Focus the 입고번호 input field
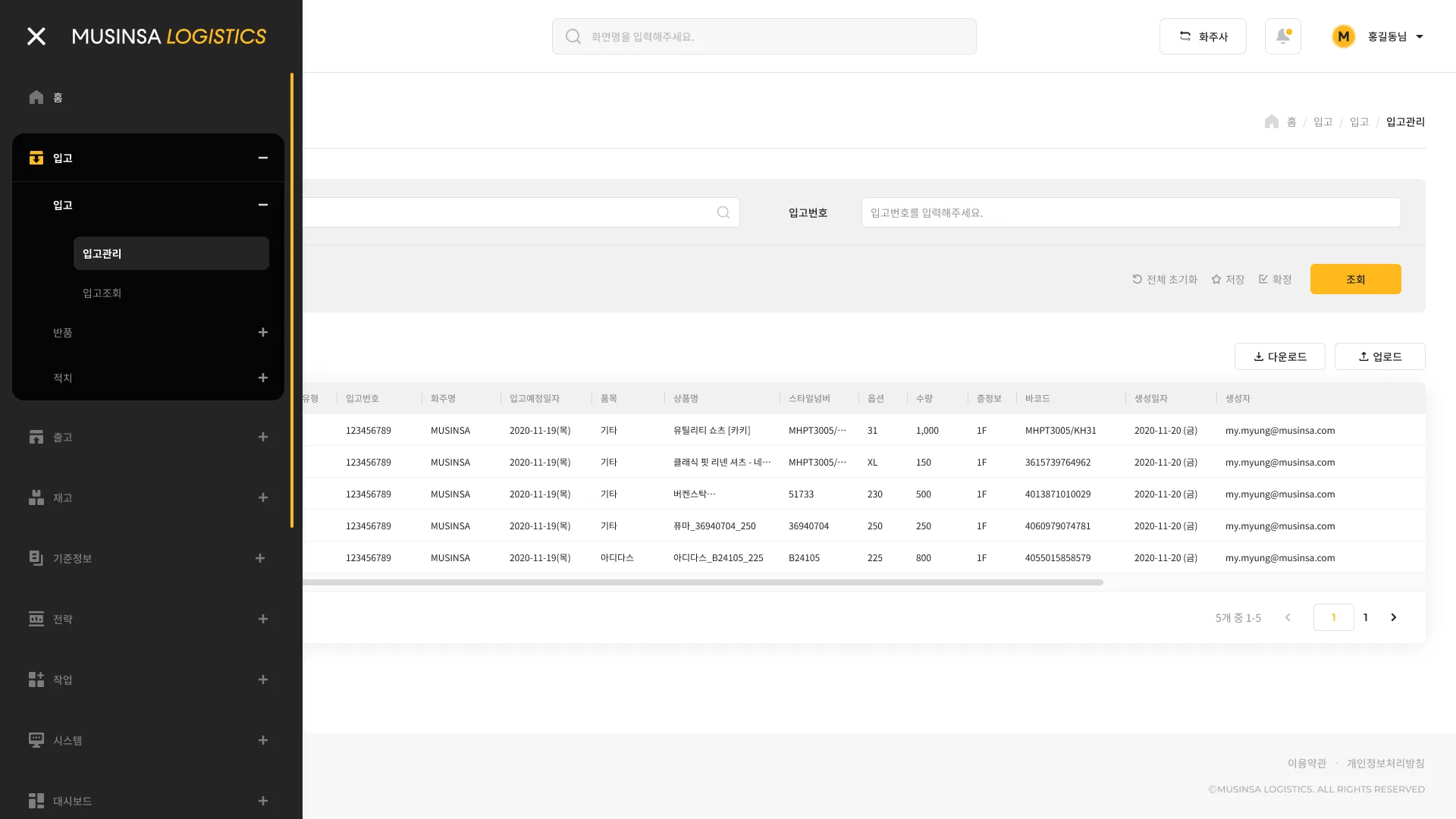 tap(1131, 212)
